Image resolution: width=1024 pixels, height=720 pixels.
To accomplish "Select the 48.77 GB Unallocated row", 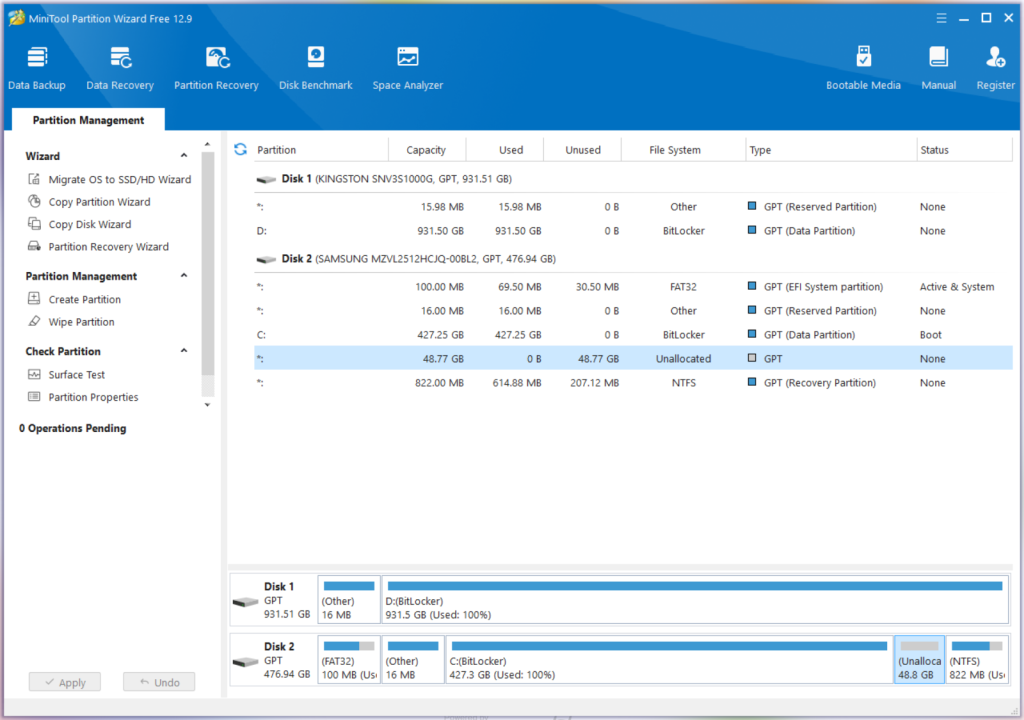I will click(633, 359).
